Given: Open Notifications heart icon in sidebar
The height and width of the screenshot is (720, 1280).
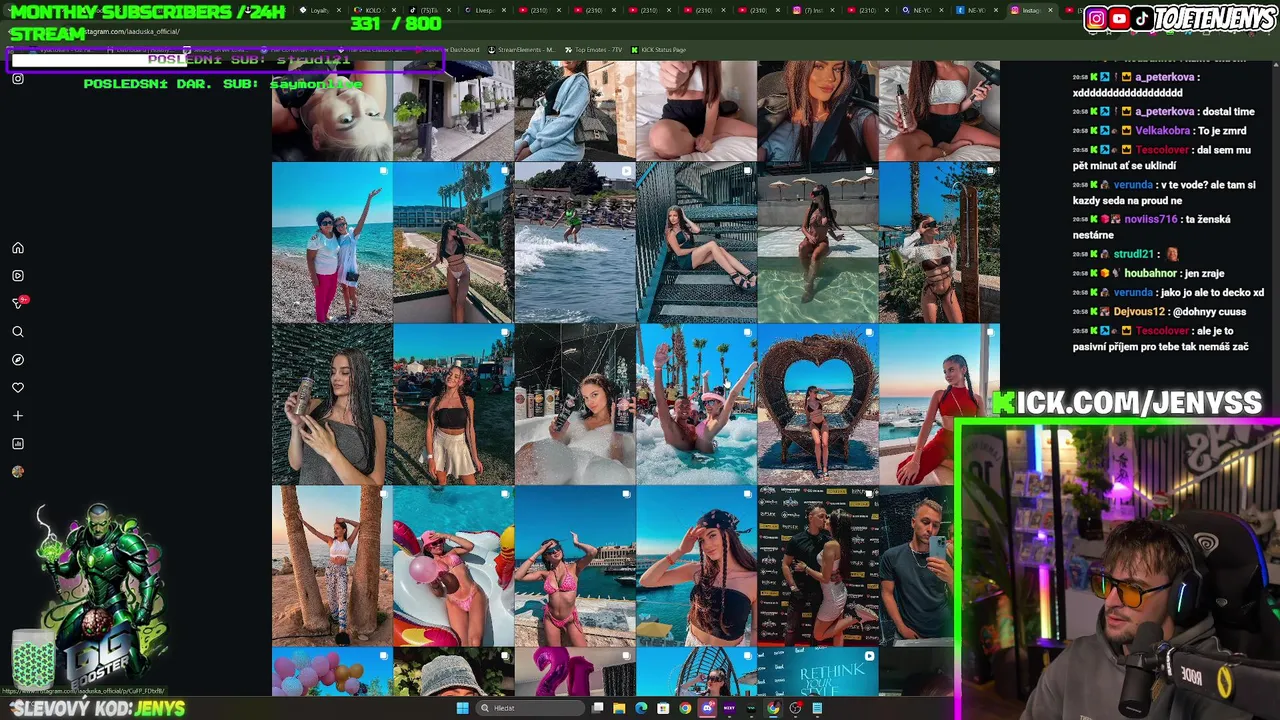Looking at the screenshot, I should click(18, 388).
